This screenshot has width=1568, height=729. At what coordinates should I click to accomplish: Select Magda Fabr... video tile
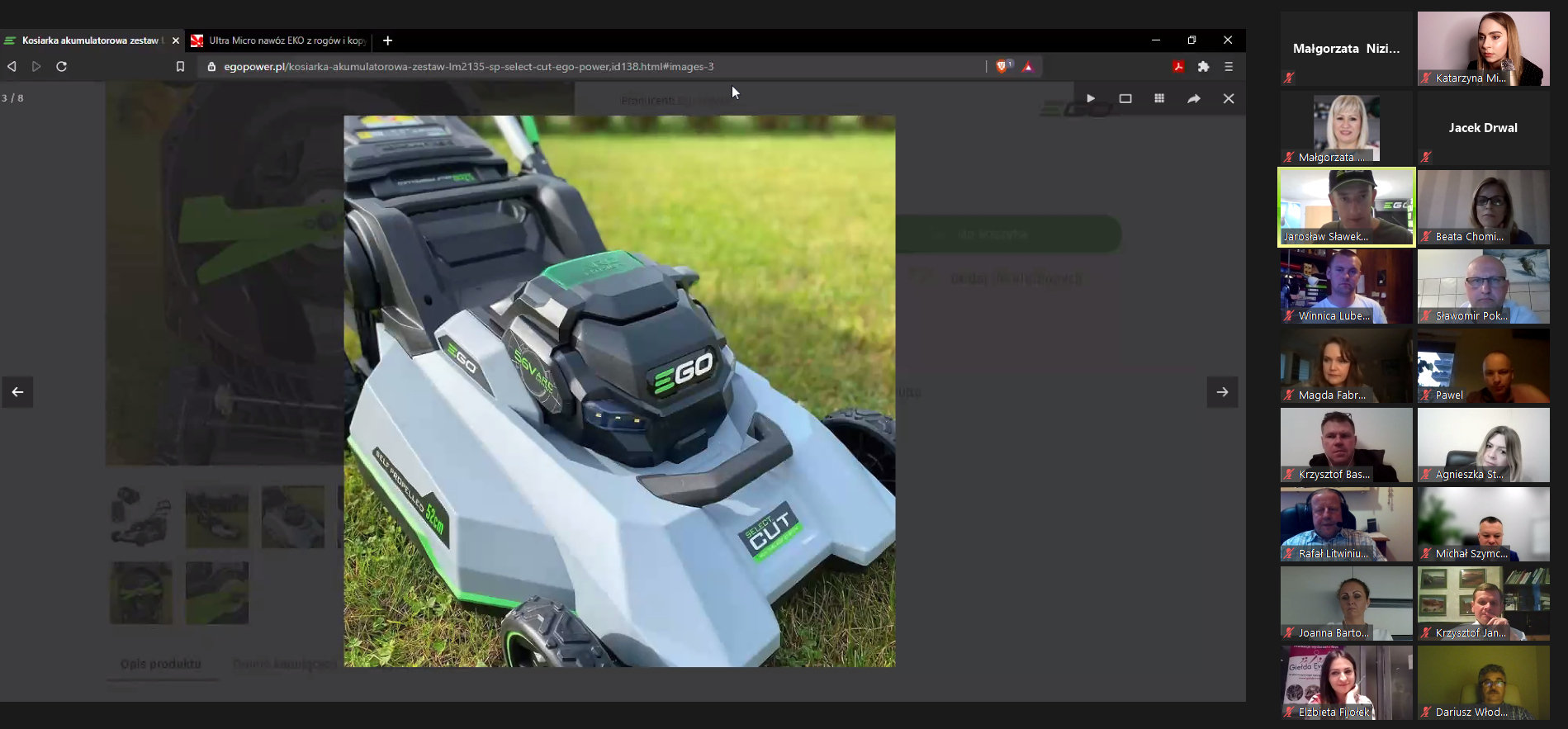coord(1346,366)
